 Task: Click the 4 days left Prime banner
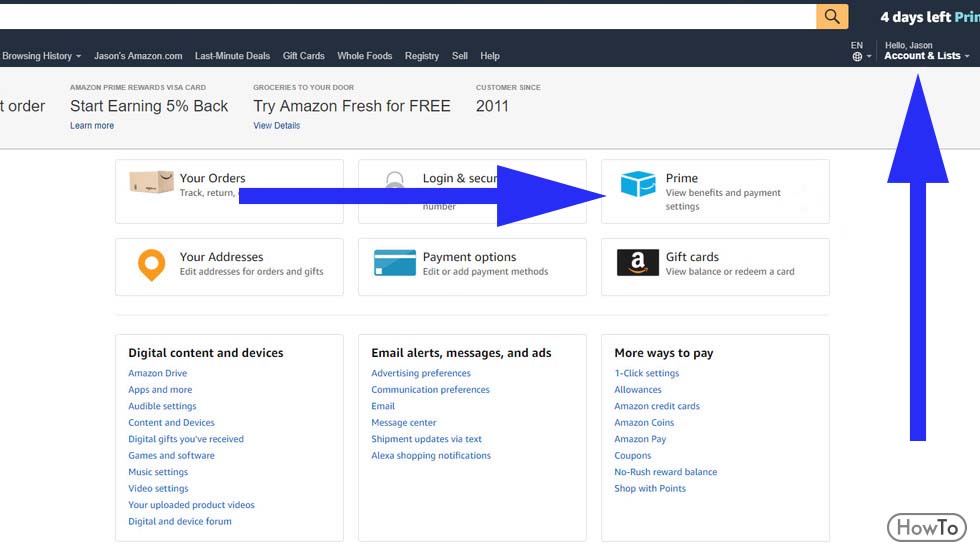pos(929,17)
